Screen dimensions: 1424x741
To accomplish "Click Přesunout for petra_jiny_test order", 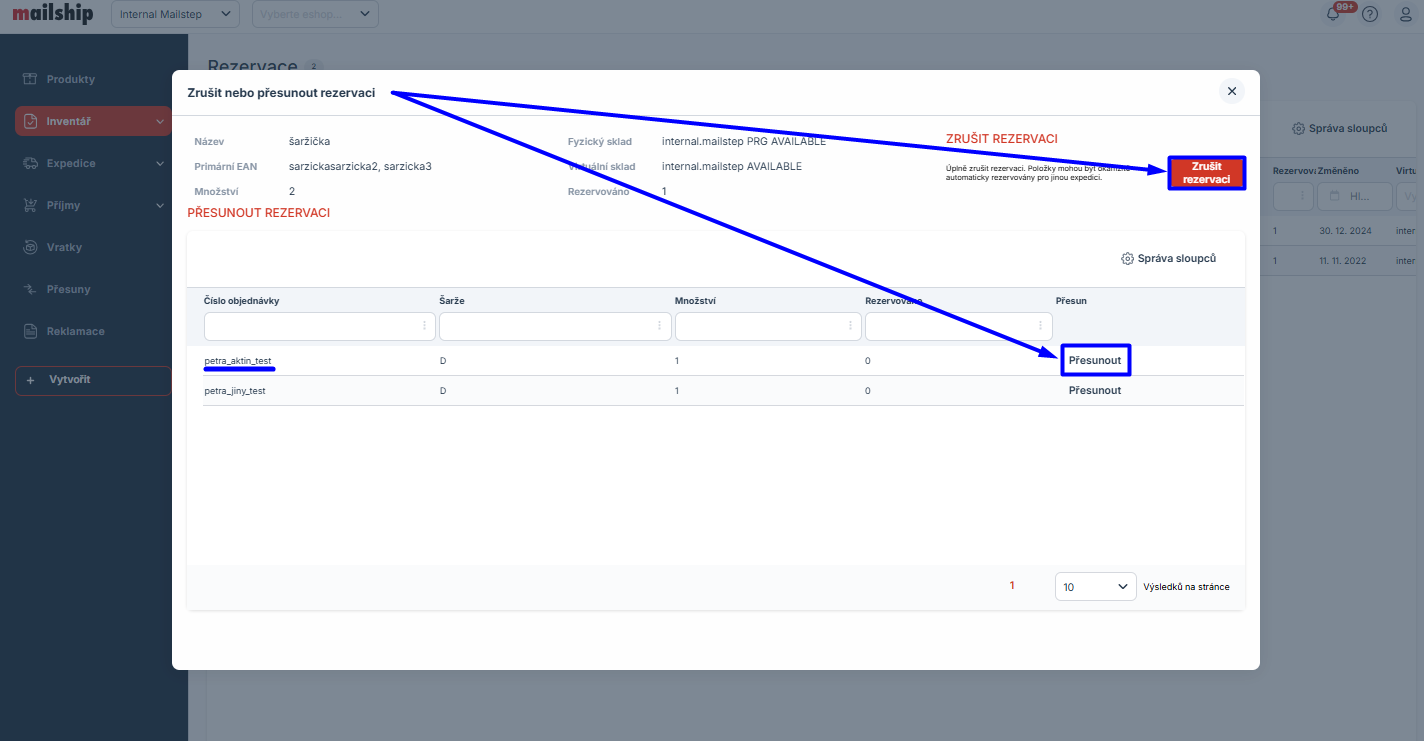I will [x=1095, y=391].
